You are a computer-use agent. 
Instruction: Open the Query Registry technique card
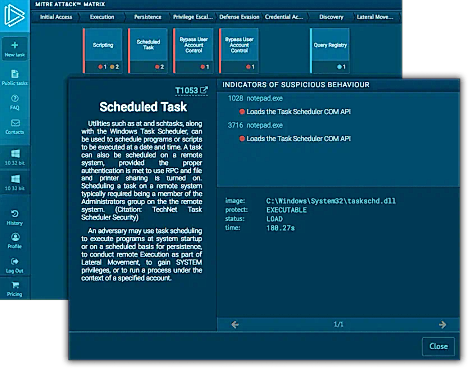pos(330,50)
